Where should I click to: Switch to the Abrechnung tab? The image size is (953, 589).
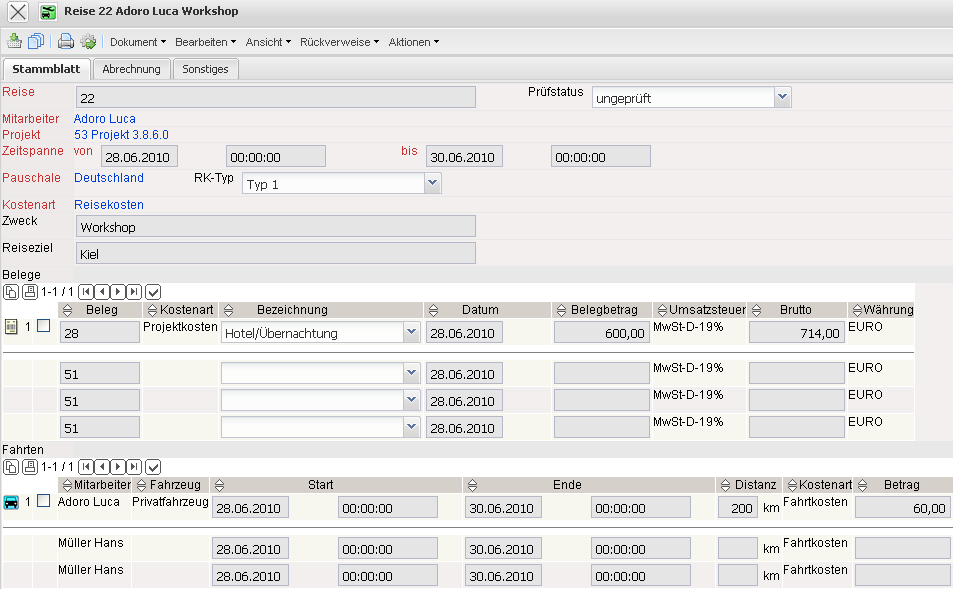[x=131, y=69]
